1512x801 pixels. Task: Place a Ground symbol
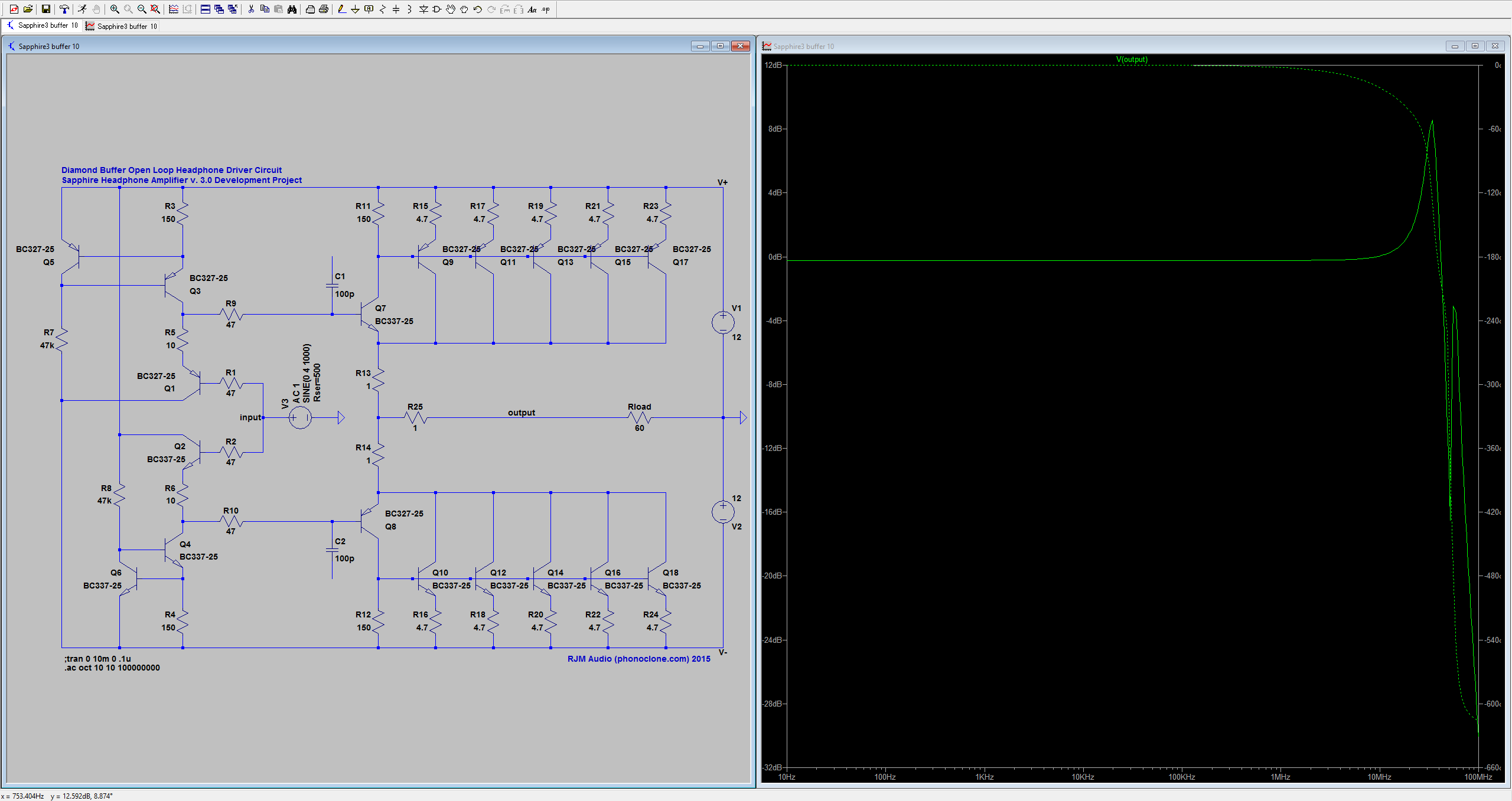tap(355, 9)
